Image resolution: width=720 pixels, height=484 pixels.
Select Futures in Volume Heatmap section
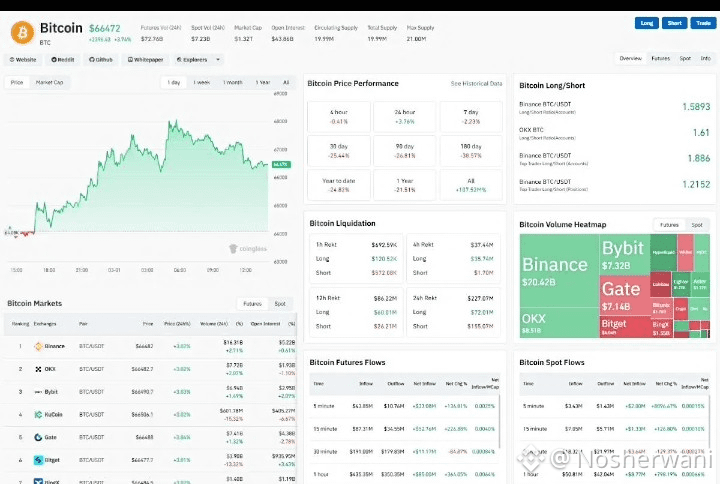tap(669, 225)
